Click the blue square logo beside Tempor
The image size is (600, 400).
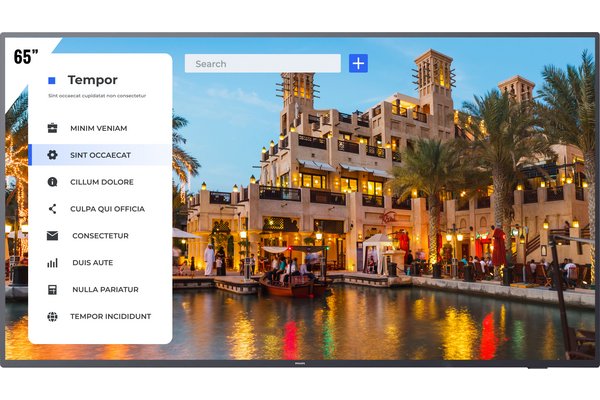point(52,80)
